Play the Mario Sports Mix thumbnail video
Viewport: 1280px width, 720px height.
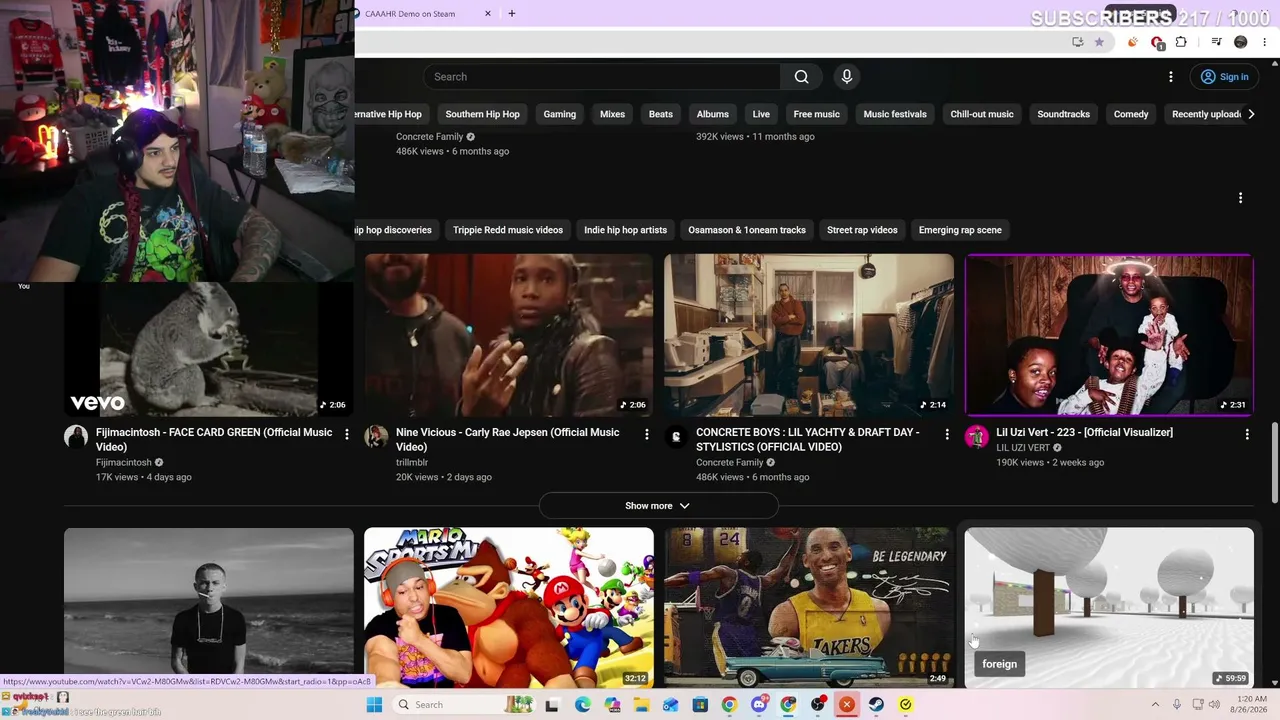tap(509, 608)
